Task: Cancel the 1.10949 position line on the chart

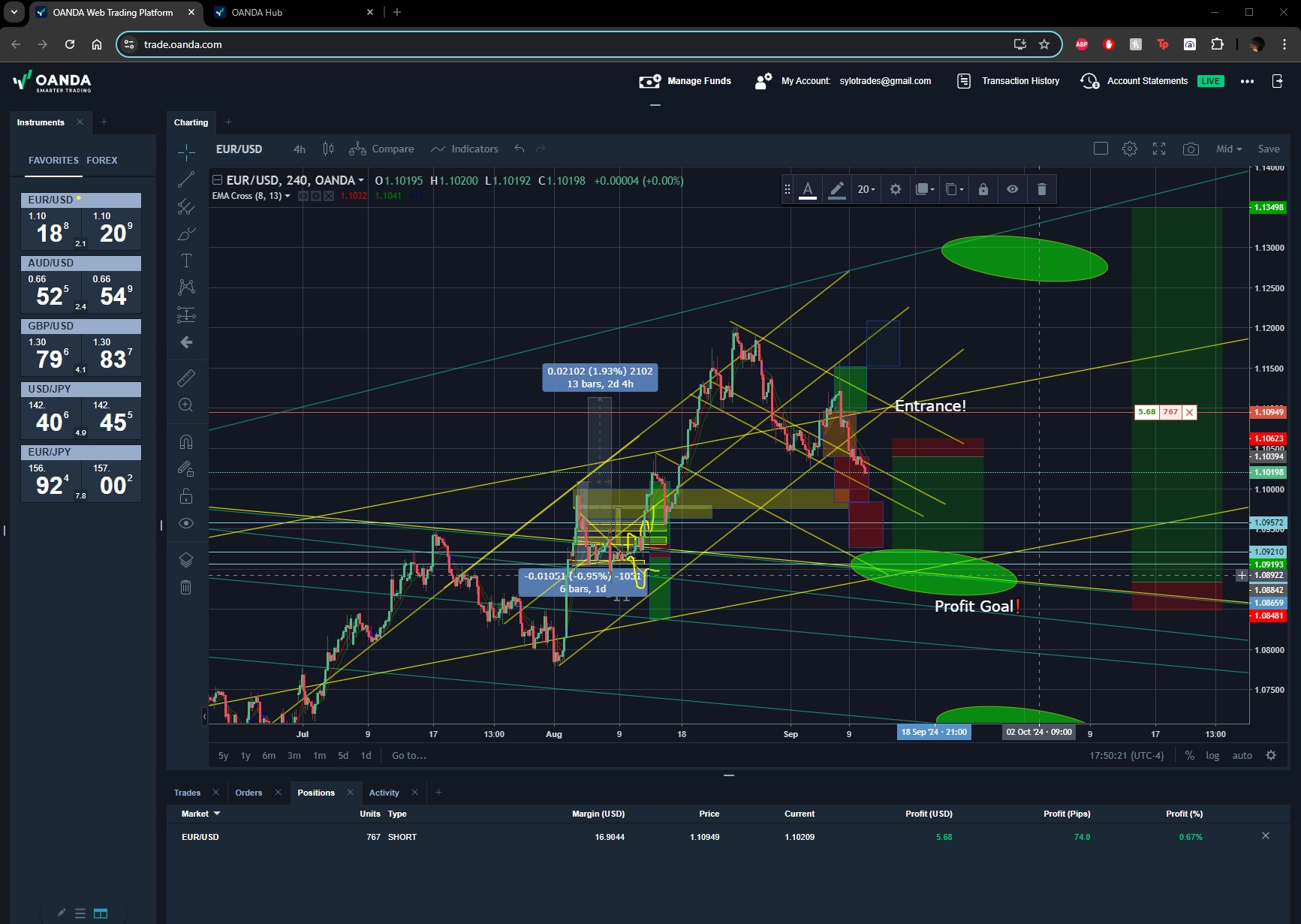Action: coord(1189,412)
